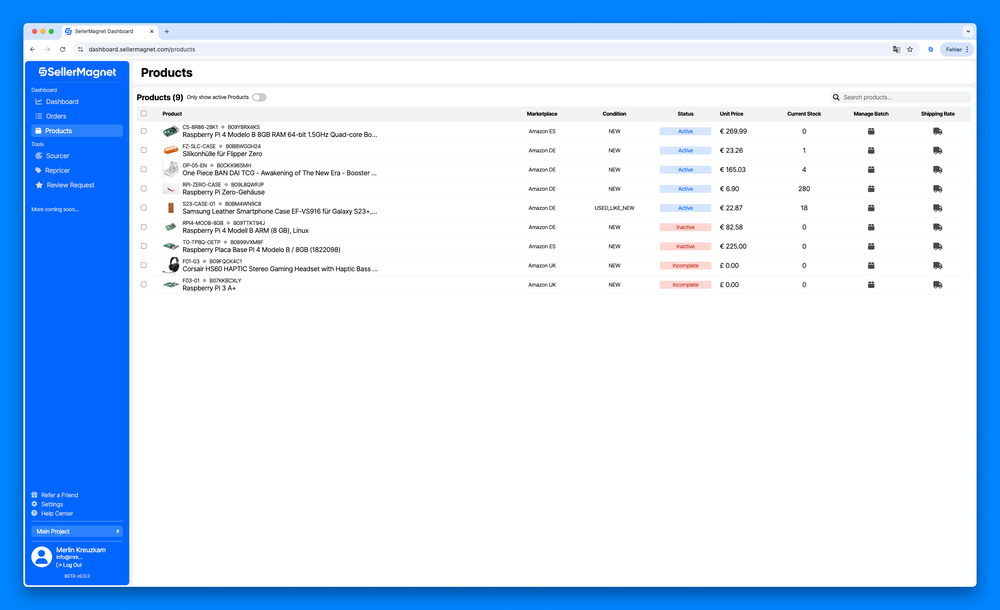Open Manage Batch for Silikonhülle für Flipper Zero

click(x=871, y=151)
